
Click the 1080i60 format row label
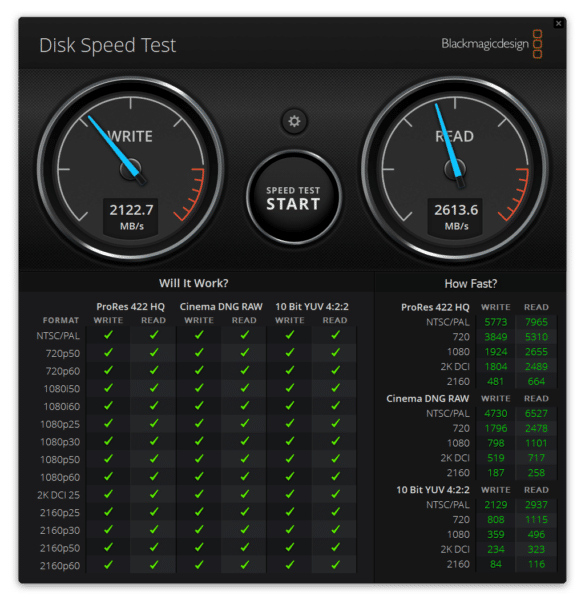(62, 407)
